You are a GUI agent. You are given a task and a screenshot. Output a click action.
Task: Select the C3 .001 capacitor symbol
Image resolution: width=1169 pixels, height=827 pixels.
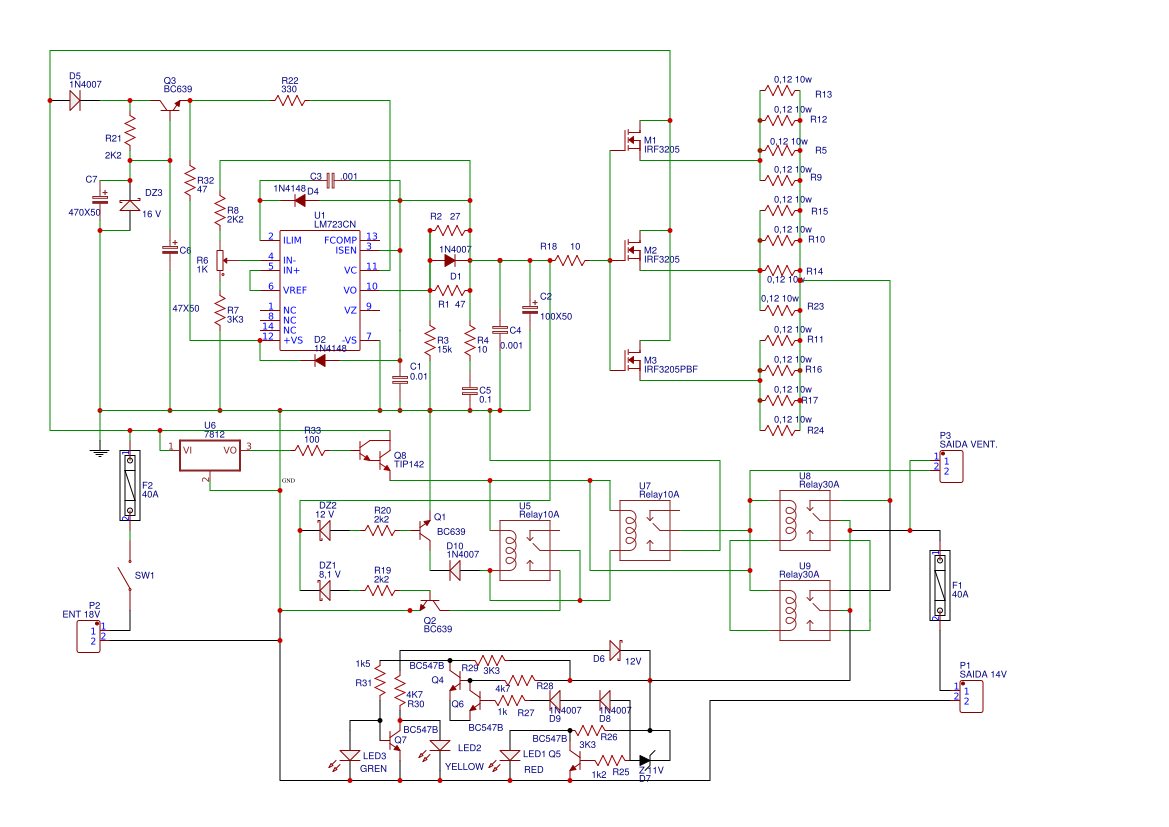pos(330,180)
